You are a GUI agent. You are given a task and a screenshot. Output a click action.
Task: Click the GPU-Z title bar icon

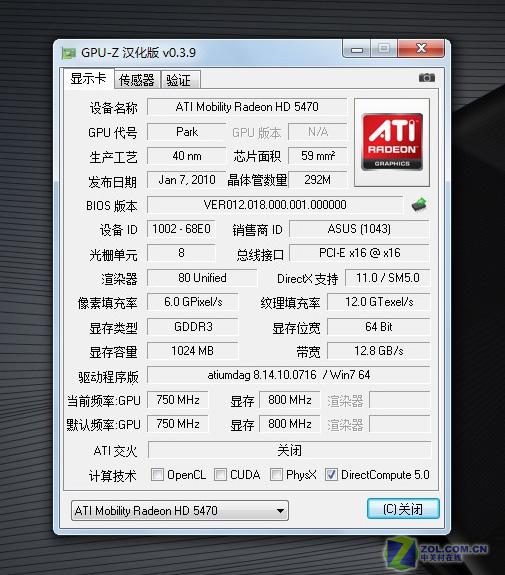(69, 53)
